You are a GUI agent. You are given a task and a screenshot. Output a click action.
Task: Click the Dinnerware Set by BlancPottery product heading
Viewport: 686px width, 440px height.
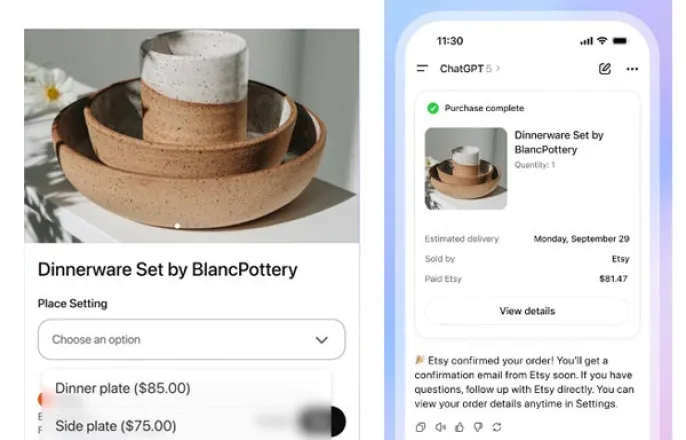tap(168, 269)
